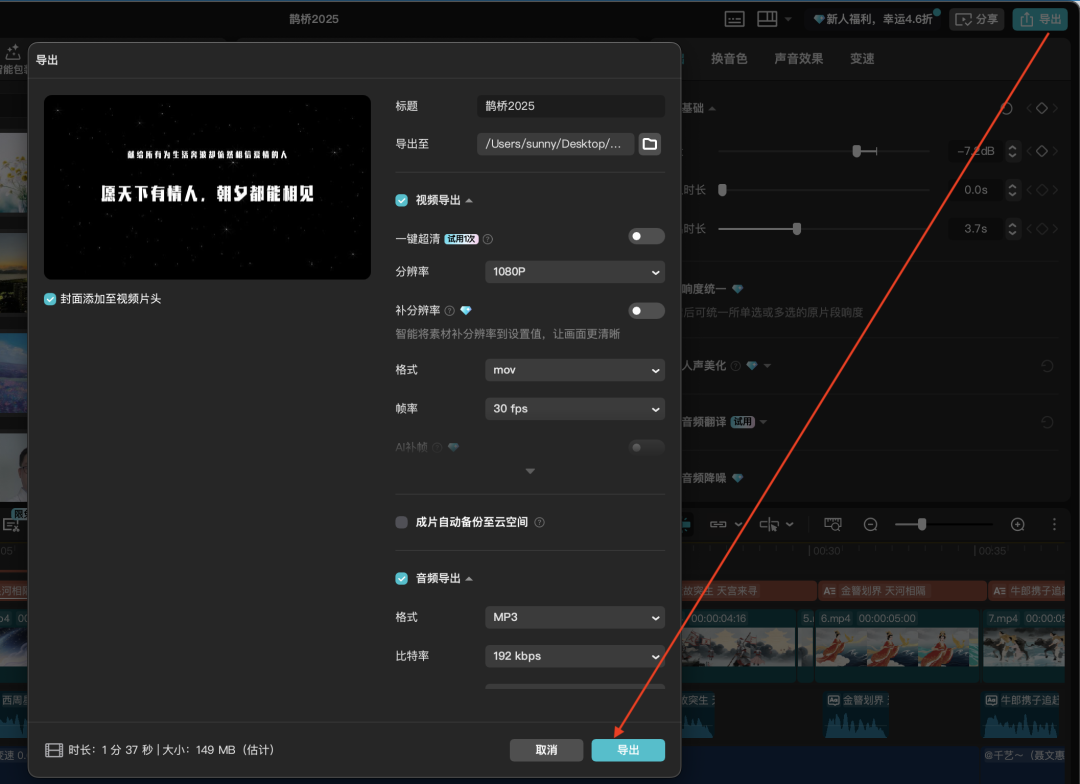
Task: Switch to the 变速 tab
Action: coord(862,59)
